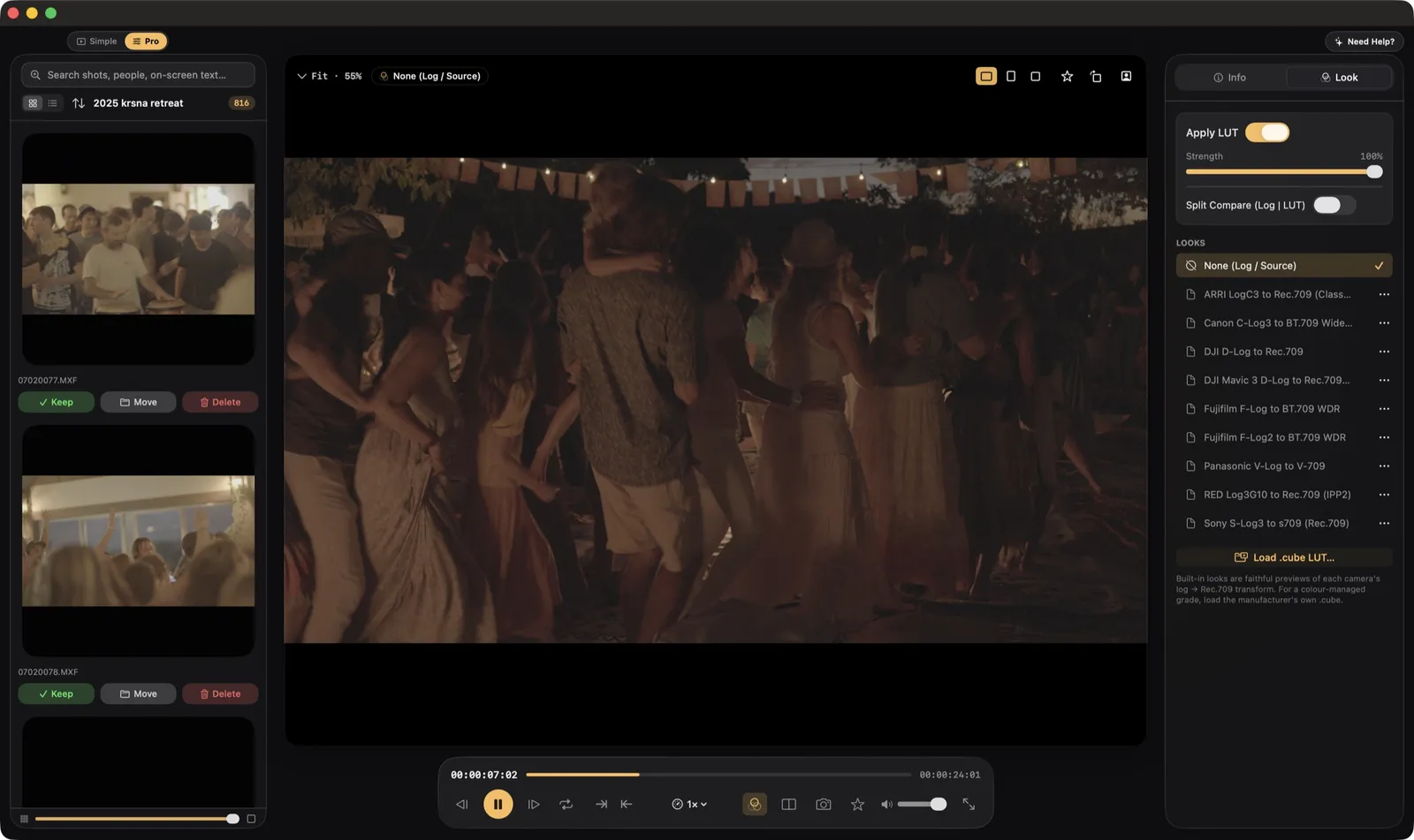Viewport: 1414px width, 840px height.
Task: Pause playback with the pause button
Action: [498, 804]
